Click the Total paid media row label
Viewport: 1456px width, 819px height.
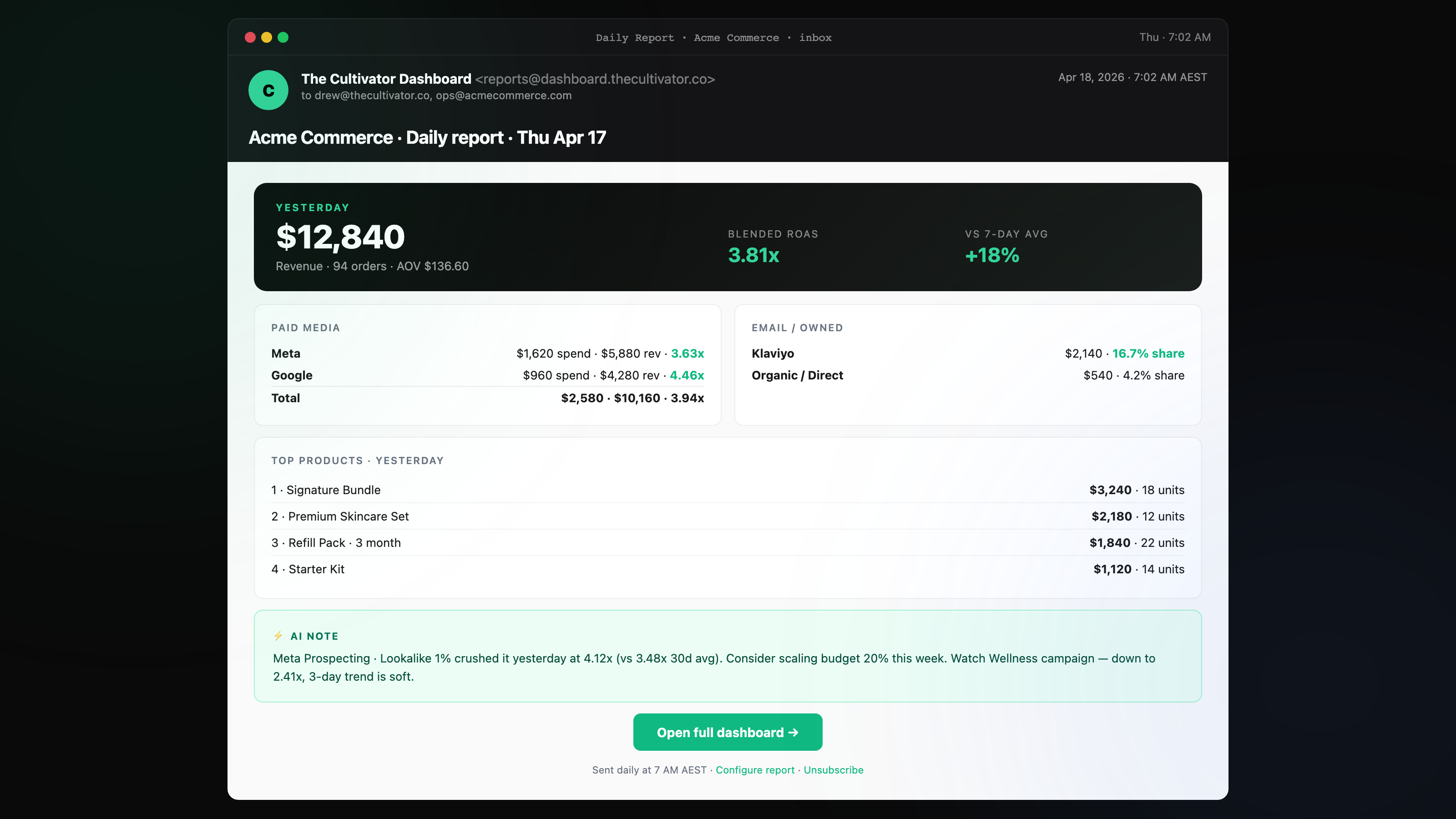click(285, 398)
